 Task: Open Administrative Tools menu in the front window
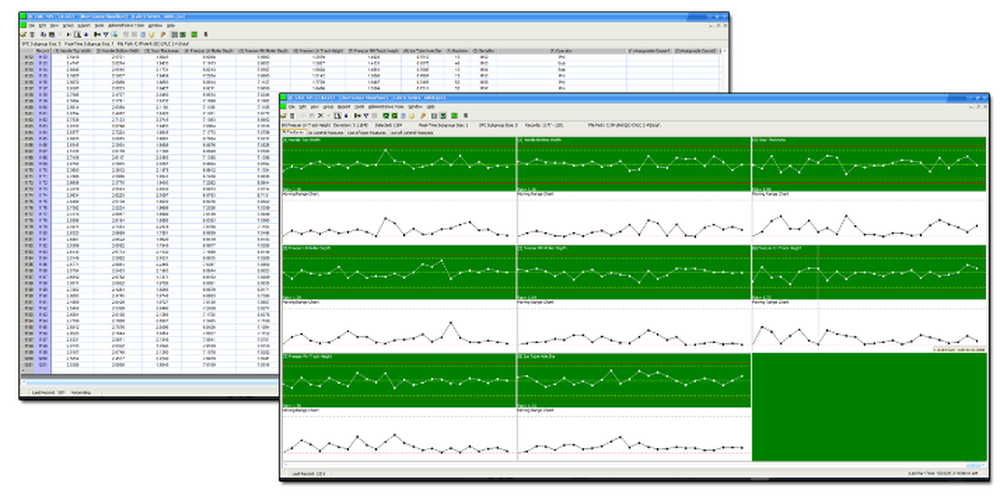(385, 107)
